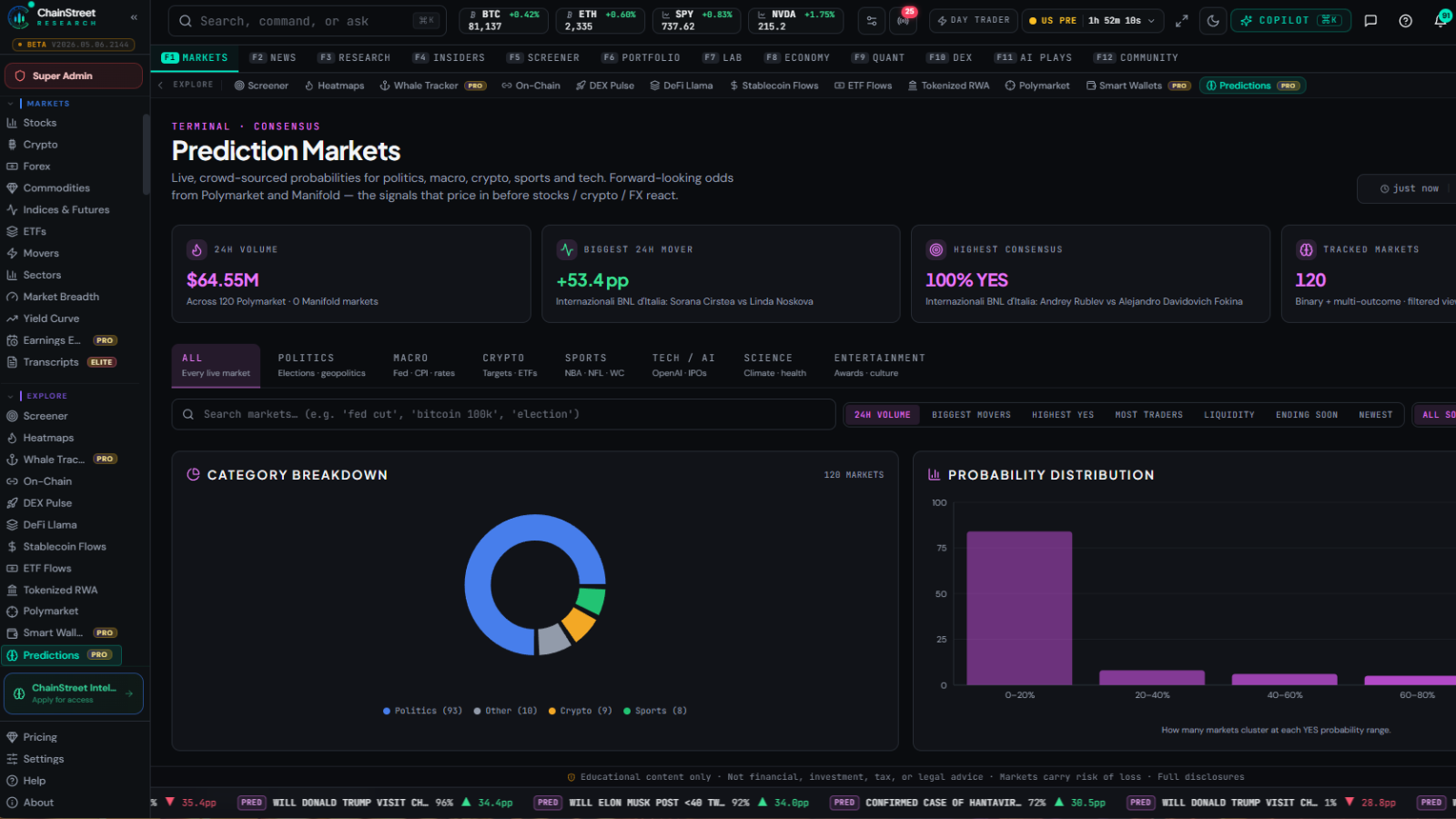Image resolution: width=1456 pixels, height=819 pixels.
Task: Click the Sports (8) green legend swatch
Action: click(627, 711)
